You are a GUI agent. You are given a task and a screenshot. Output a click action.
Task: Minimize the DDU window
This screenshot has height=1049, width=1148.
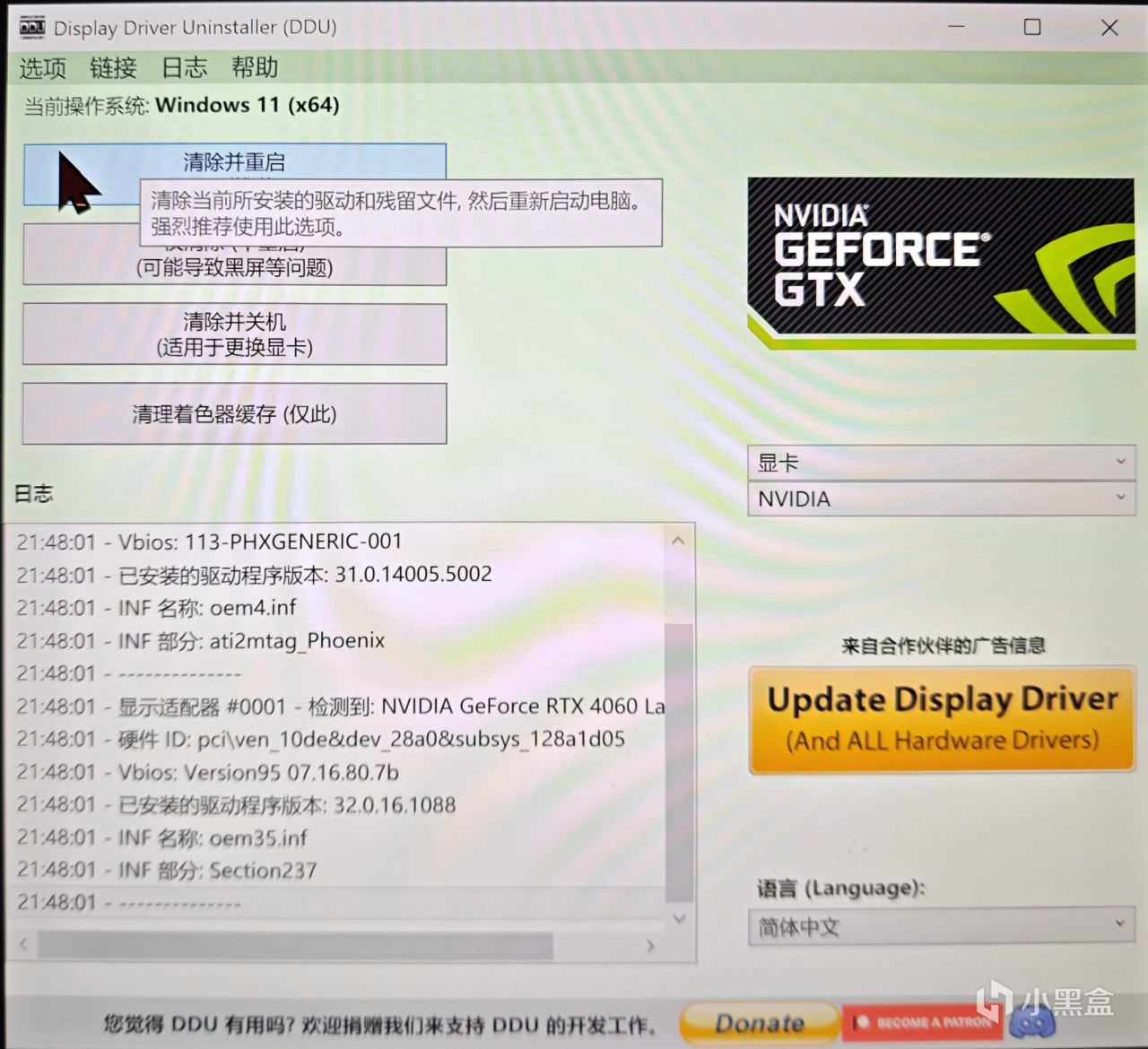[x=956, y=27]
